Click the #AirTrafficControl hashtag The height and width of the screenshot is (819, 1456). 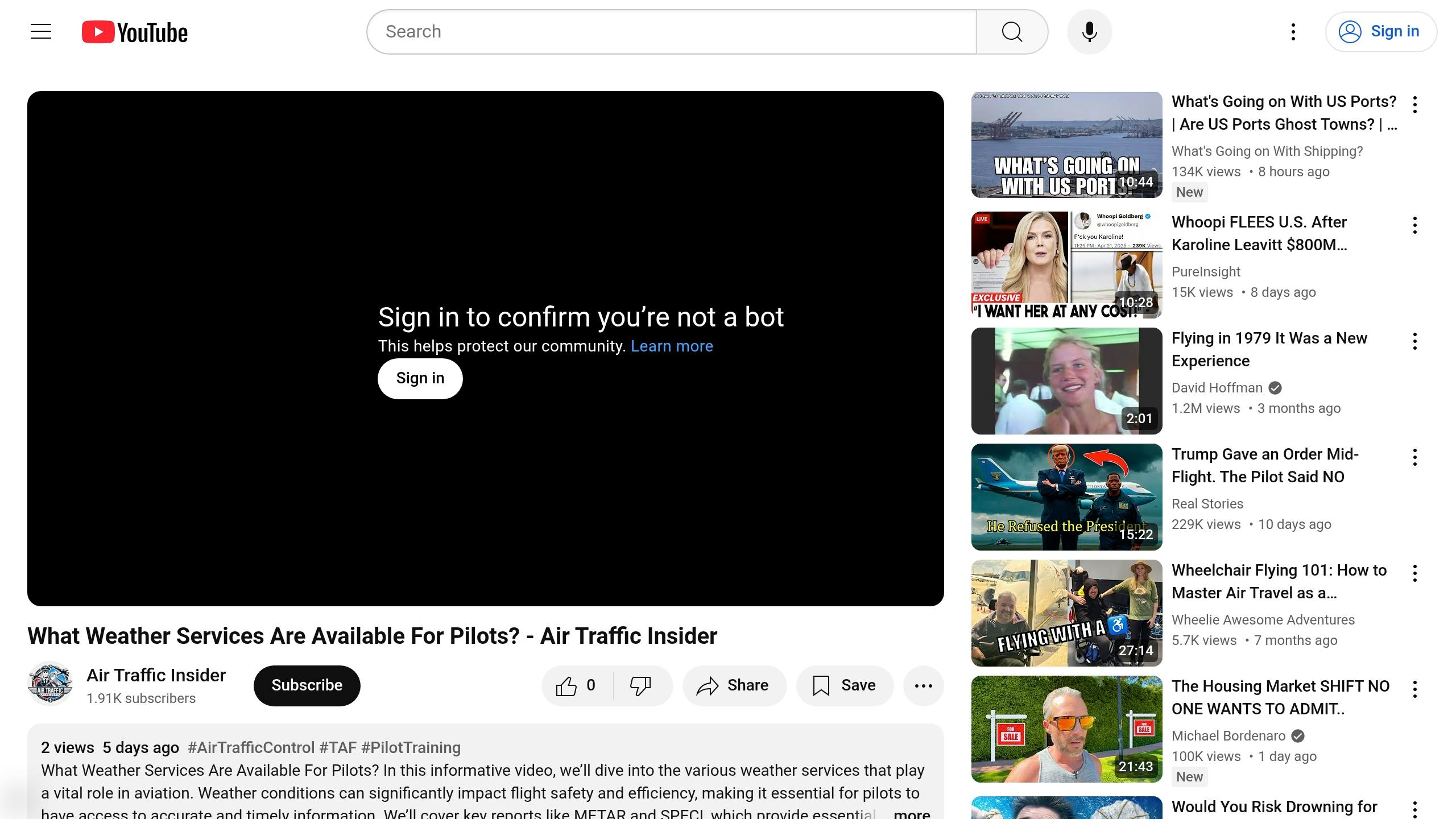coord(251,747)
